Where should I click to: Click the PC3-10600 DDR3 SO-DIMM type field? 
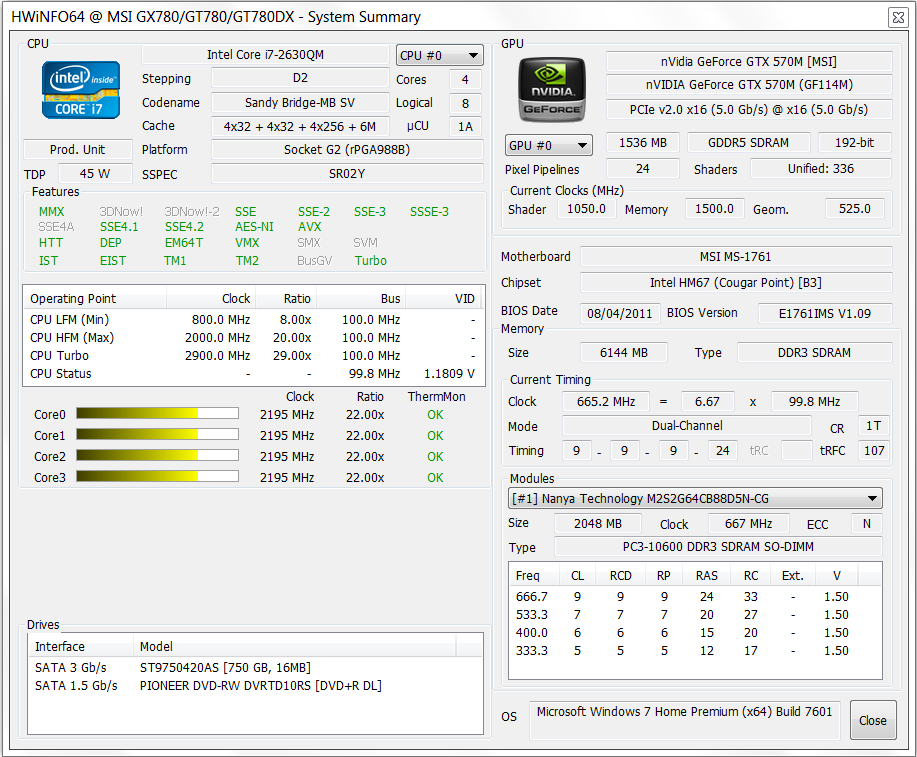718,546
